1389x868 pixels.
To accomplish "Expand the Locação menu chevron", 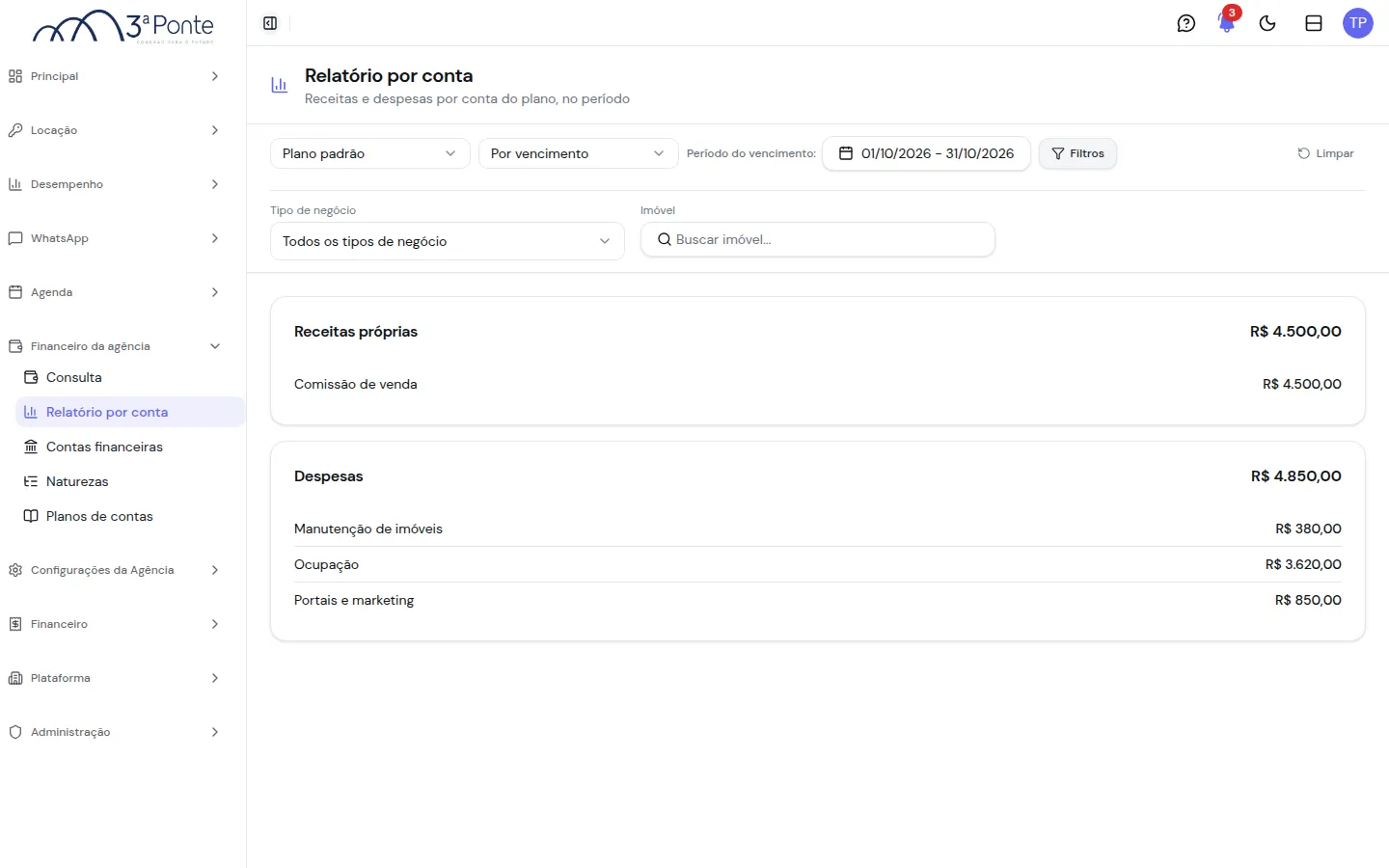I will [215, 130].
